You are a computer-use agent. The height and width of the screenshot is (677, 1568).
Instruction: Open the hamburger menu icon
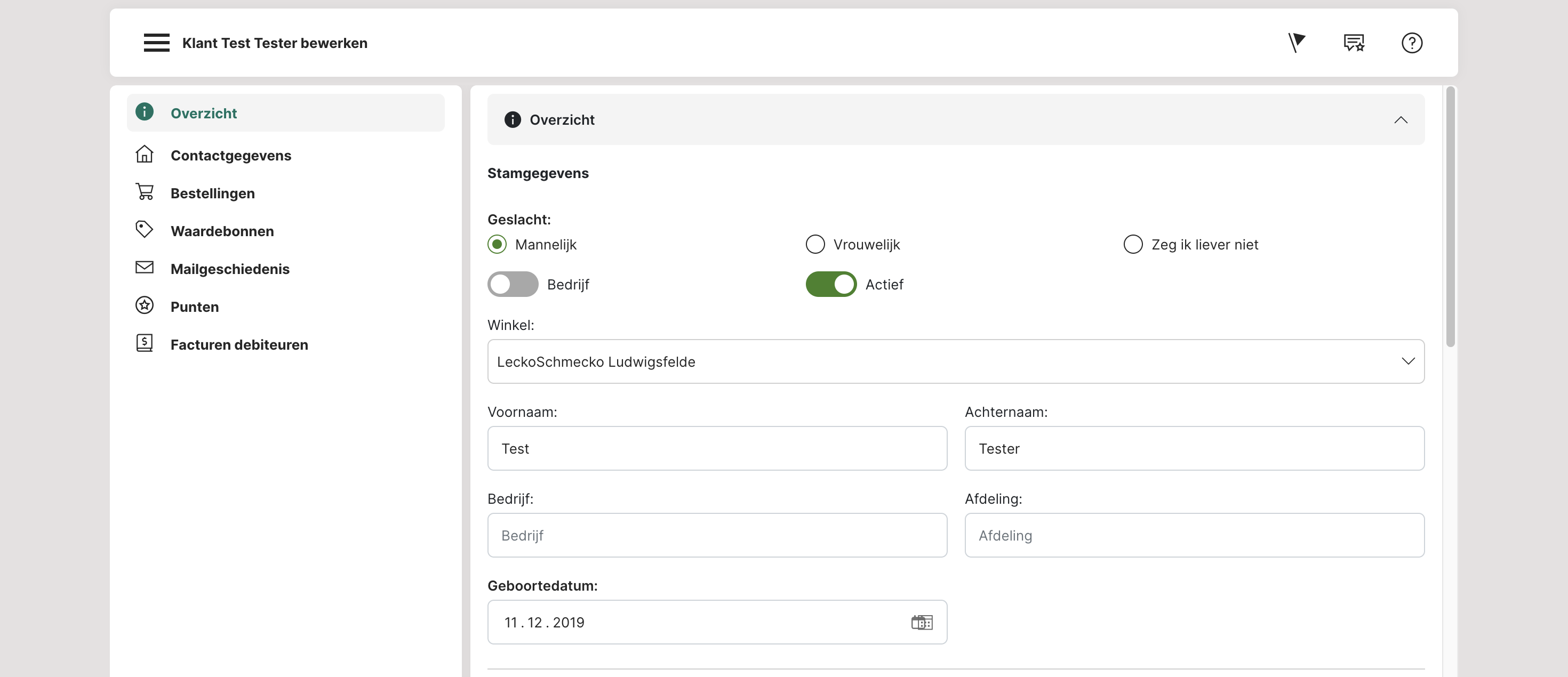156,43
